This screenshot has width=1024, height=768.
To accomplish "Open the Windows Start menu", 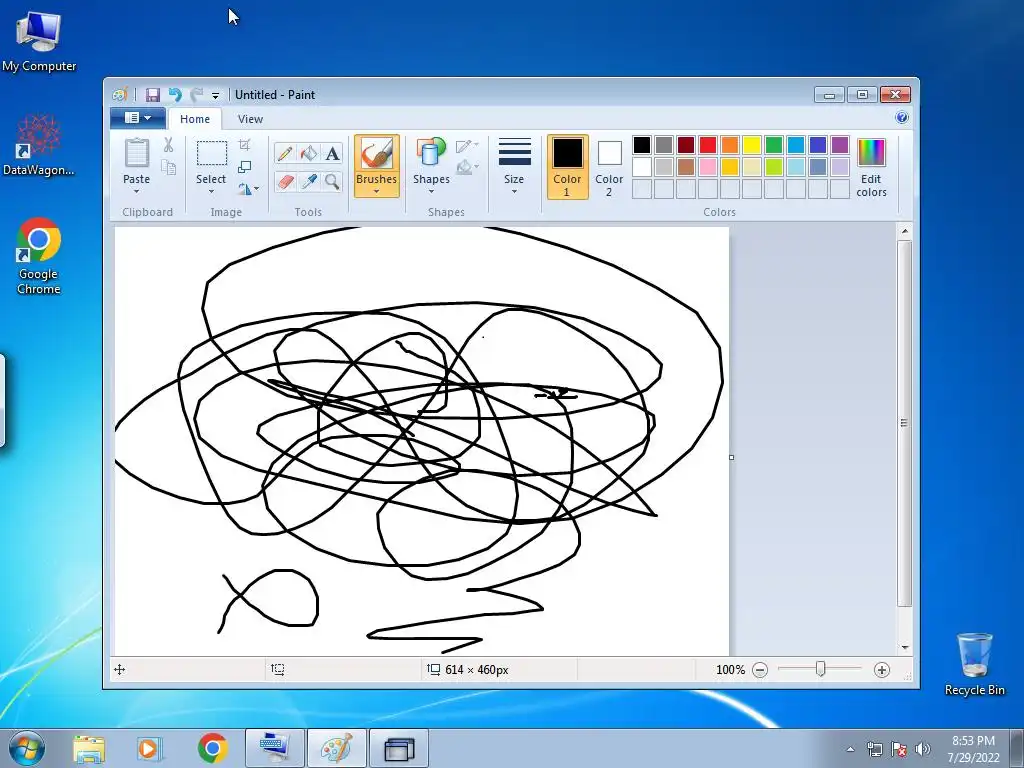I will pos(27,748).
